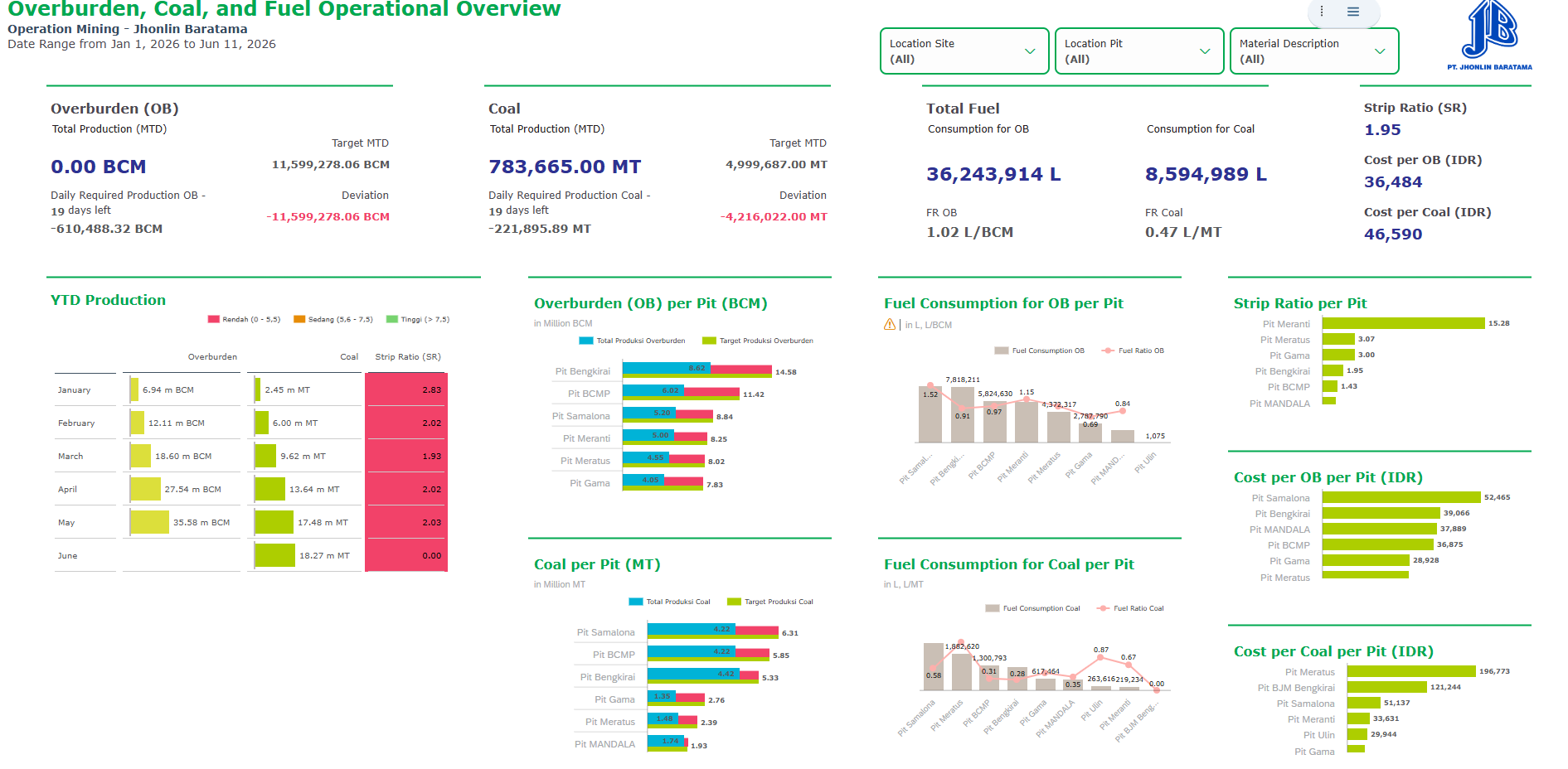This screenshot has width=1568, height=769.
Task: Select the January strip ratio cell 2.83
Action: (x=406, y=389)
